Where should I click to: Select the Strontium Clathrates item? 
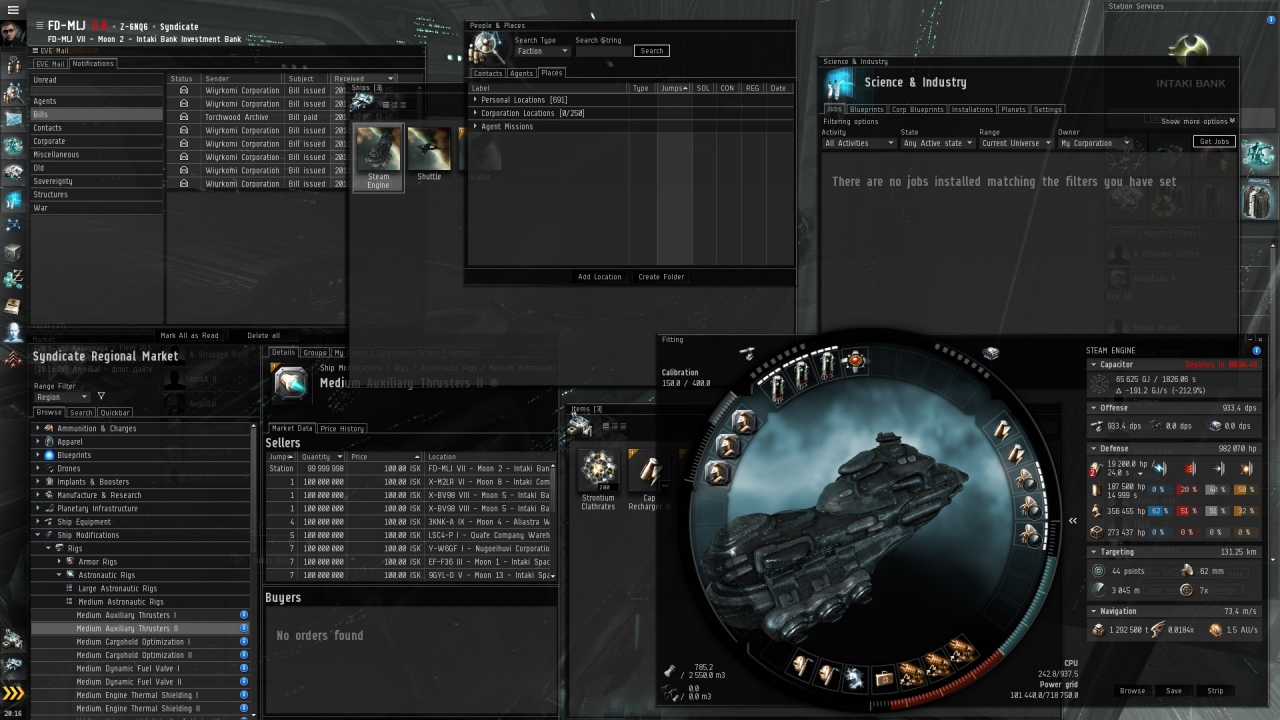click(x=599, y=479)
